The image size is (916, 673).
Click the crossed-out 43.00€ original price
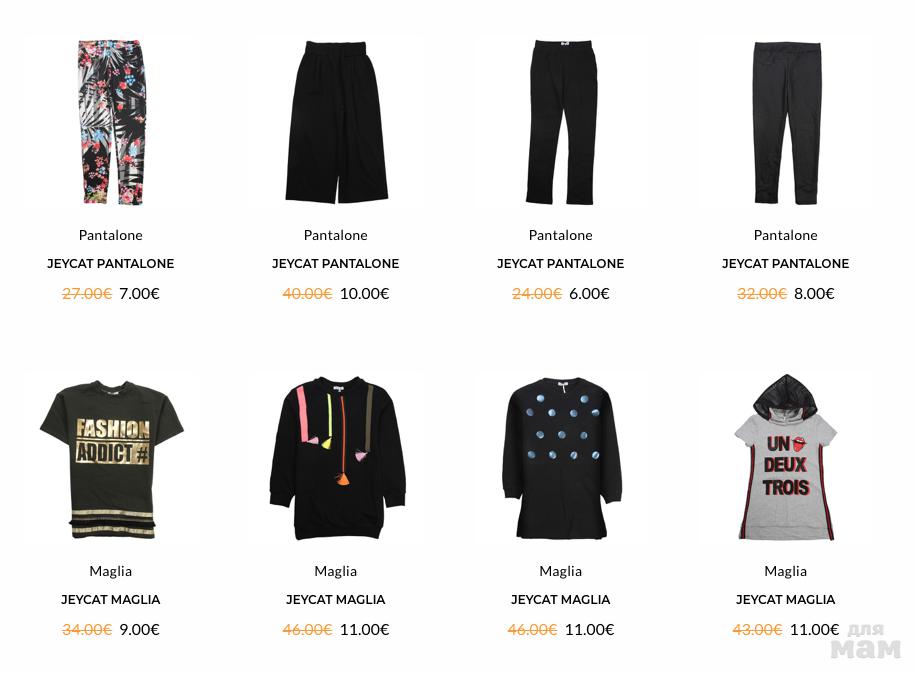(757, 629)
